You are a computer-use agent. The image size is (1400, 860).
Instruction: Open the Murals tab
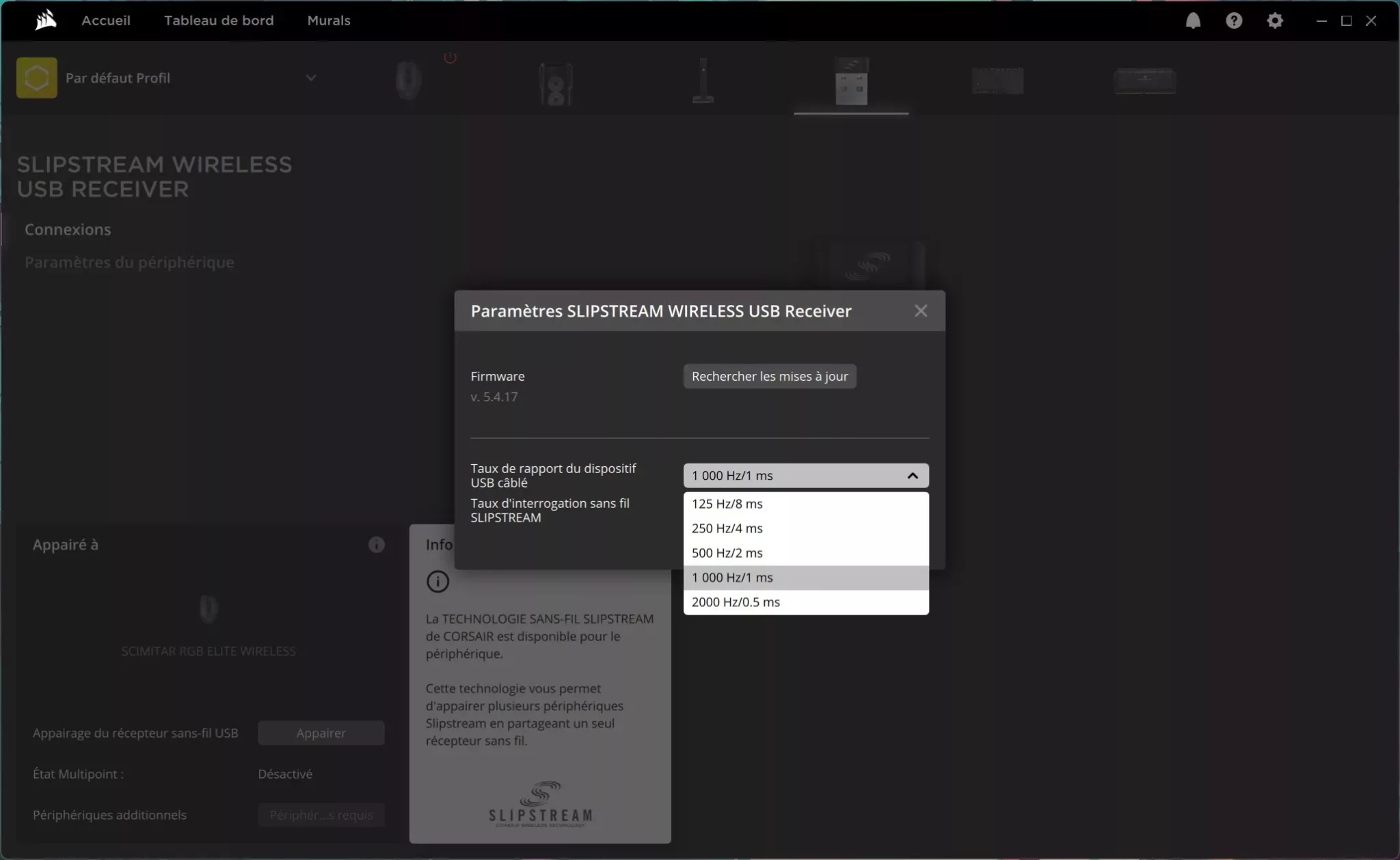[329, 21]
